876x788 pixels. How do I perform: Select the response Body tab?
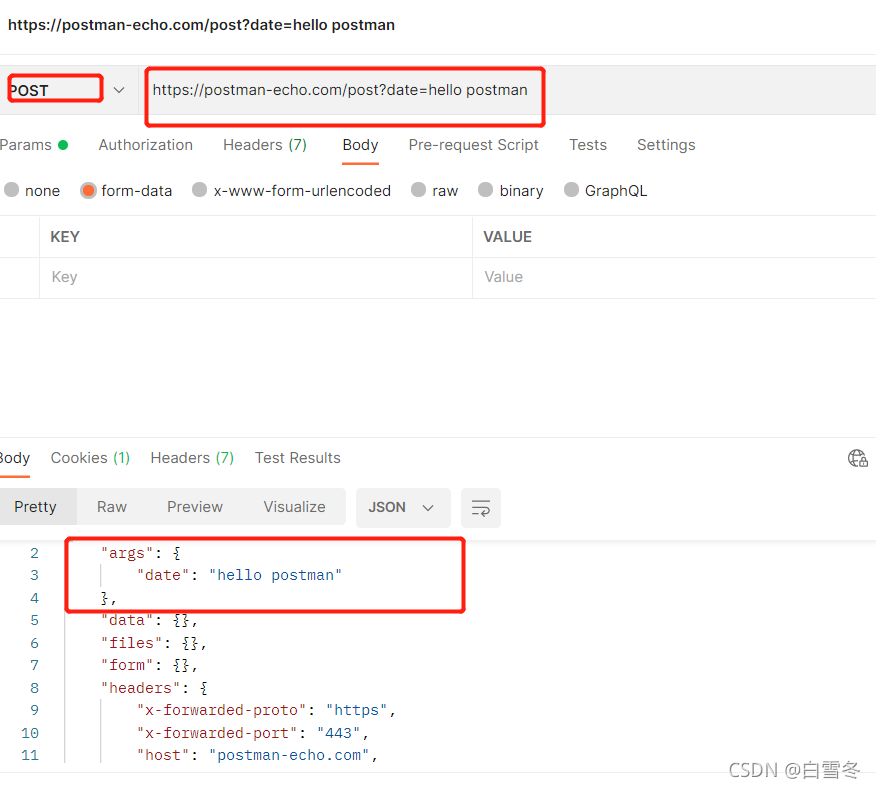click(15, 458)
